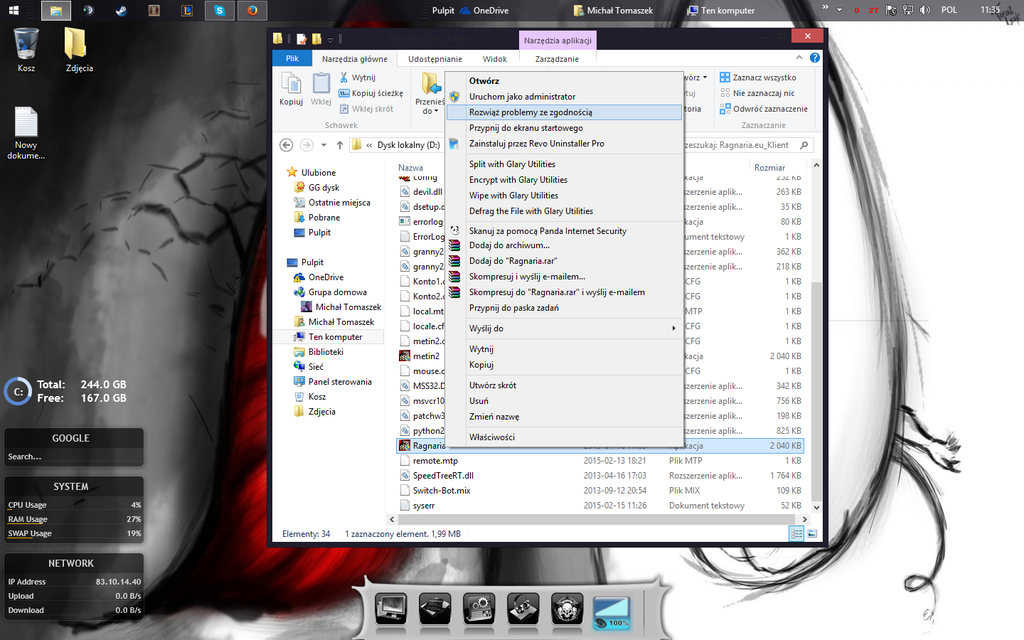
Task: Click the skull icon in the bottom dock
Action: (567, 609)
